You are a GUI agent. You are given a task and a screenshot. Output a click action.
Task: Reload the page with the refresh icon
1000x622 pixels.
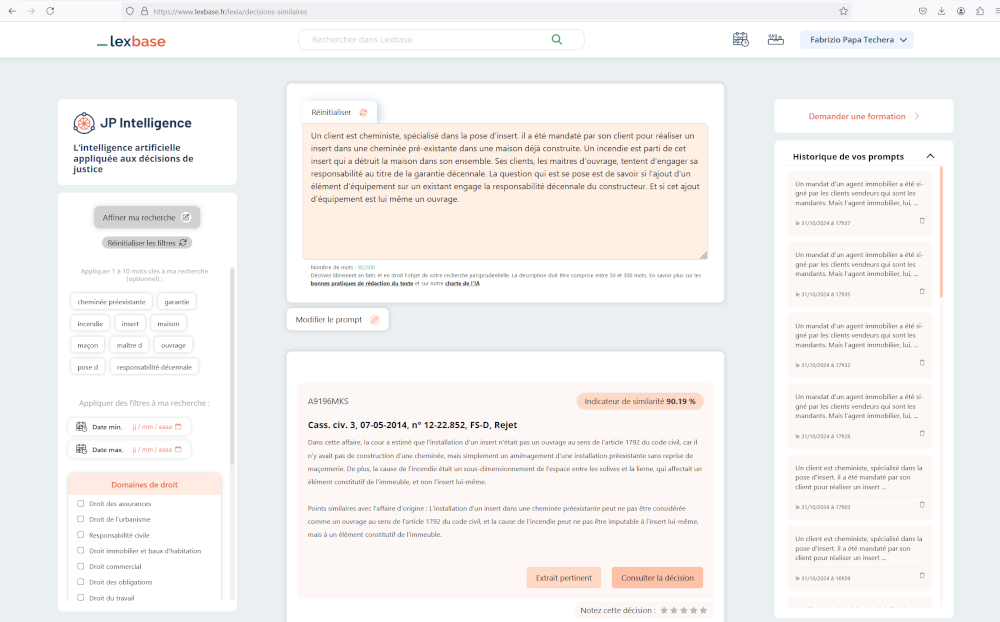50,11
